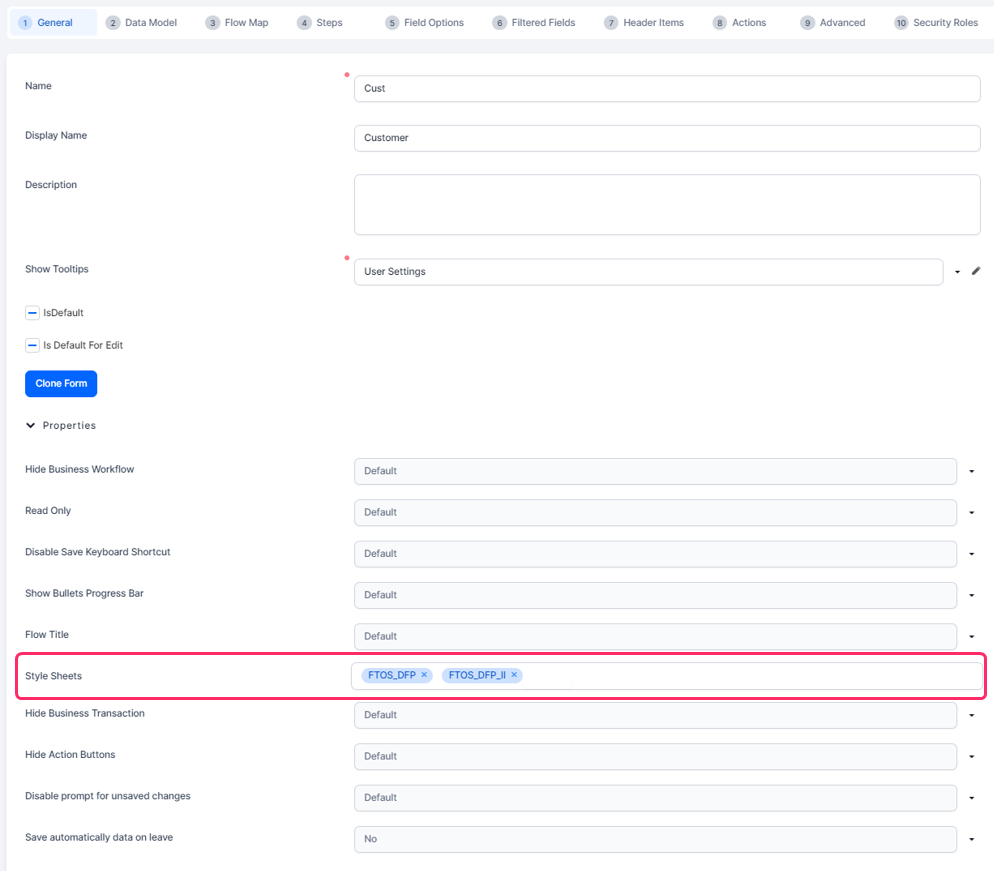This screenshot has width=994, height=871.
Task: Click into the Name input field
Action: coord(666,88)
